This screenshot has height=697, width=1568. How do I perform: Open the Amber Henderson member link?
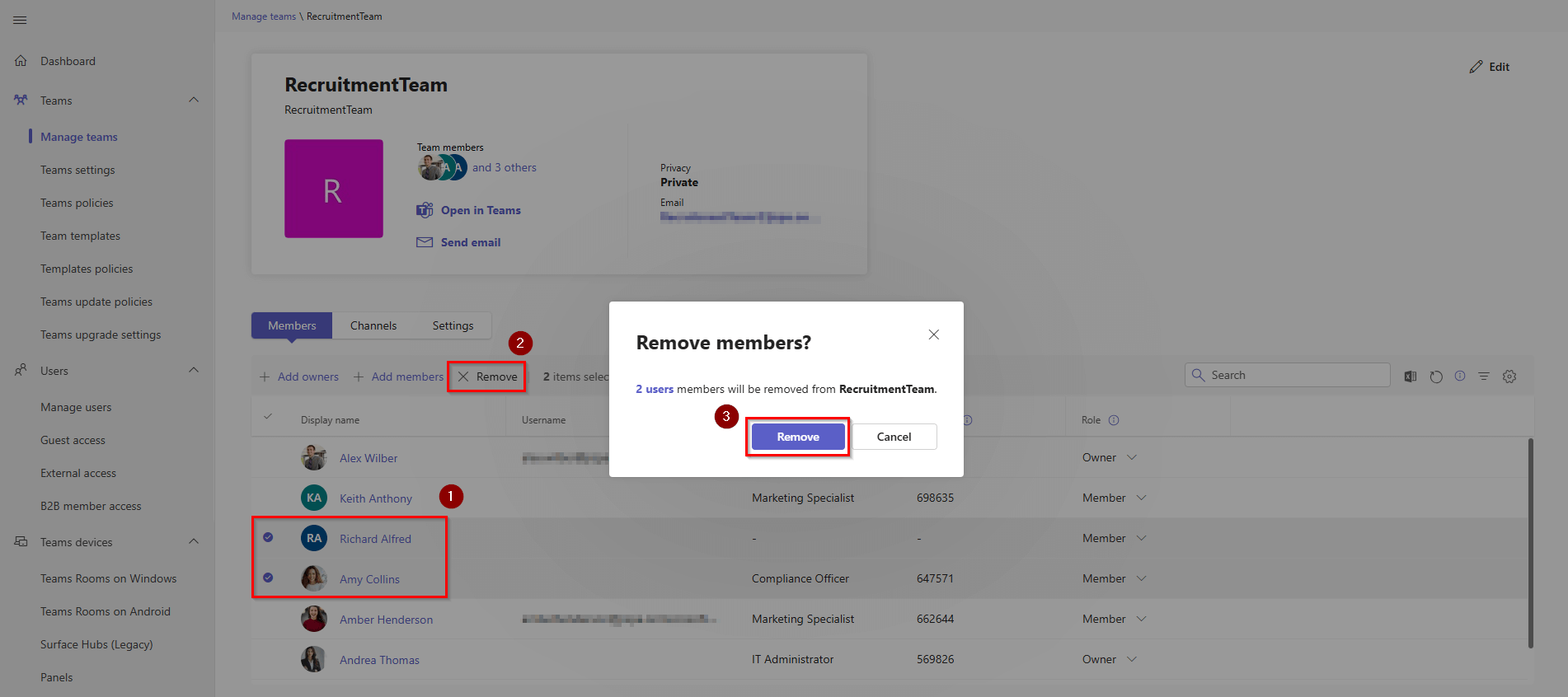point(386,620)
